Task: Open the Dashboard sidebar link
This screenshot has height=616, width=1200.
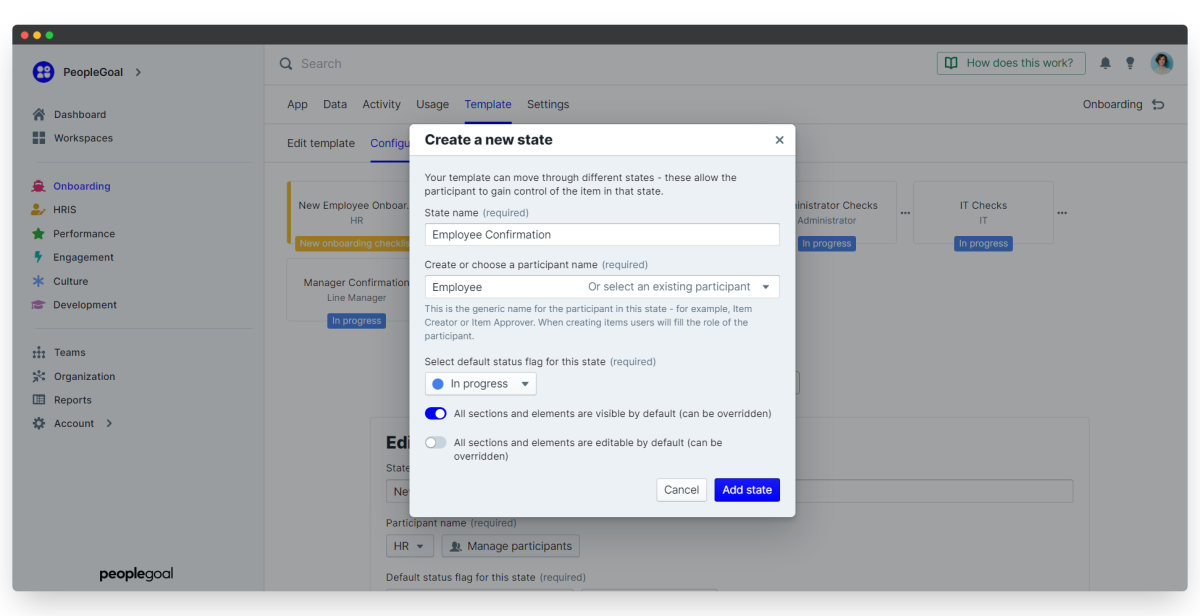Action: [80, 114]
